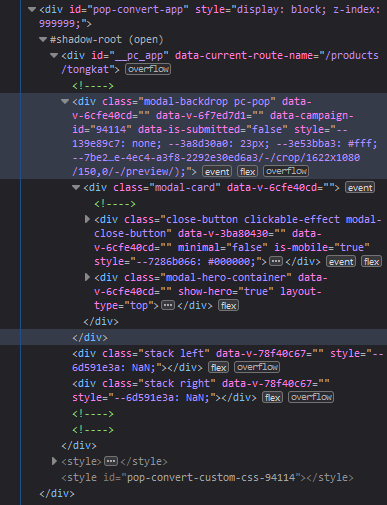Toggle flex badge on close-button div
Viewport: 387px width, 505px height.
[x=371, y=261]
